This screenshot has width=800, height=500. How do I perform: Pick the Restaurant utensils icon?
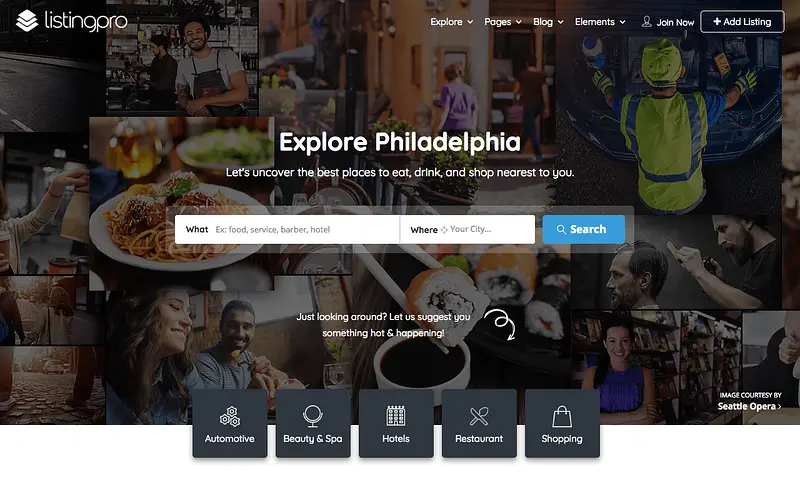tap(479, 416)
